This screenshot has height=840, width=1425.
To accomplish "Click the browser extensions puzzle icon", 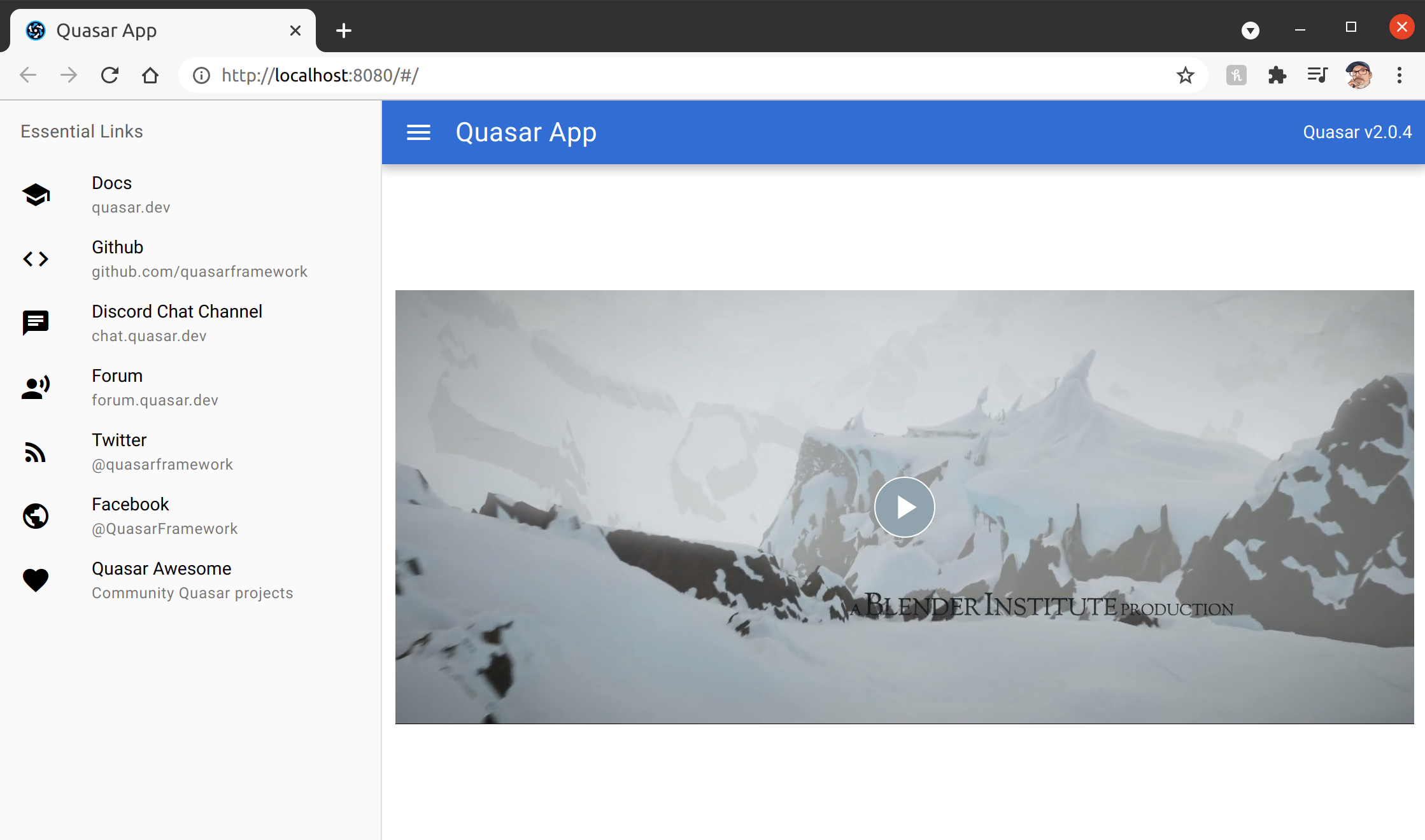I will [1277, 75].
